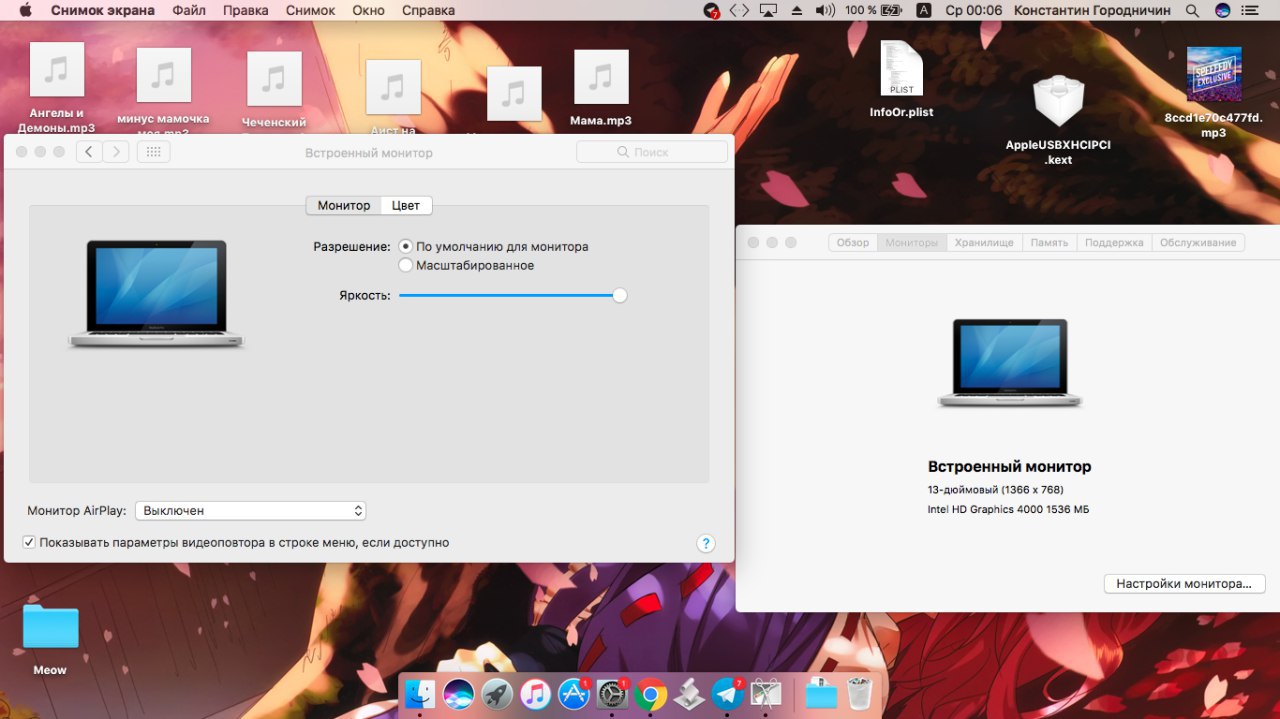Viewport: 1280px width, 719px height.
Task: Click MacBook image in About This Mac
Action: [x=1010, y=363]
